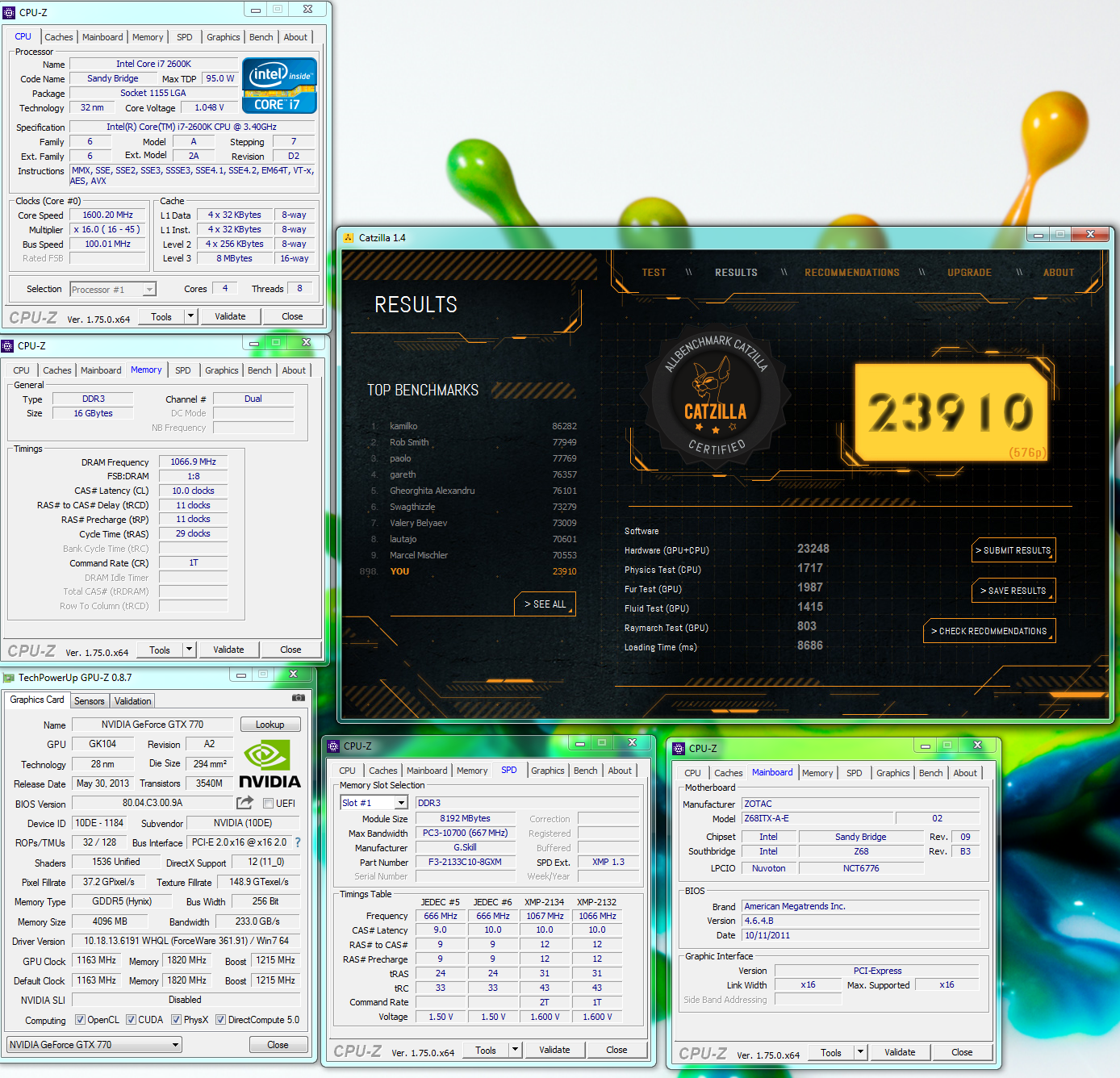Open the RECOMMENDATIONS tab in Catzilla

click(x=852, y=273)
